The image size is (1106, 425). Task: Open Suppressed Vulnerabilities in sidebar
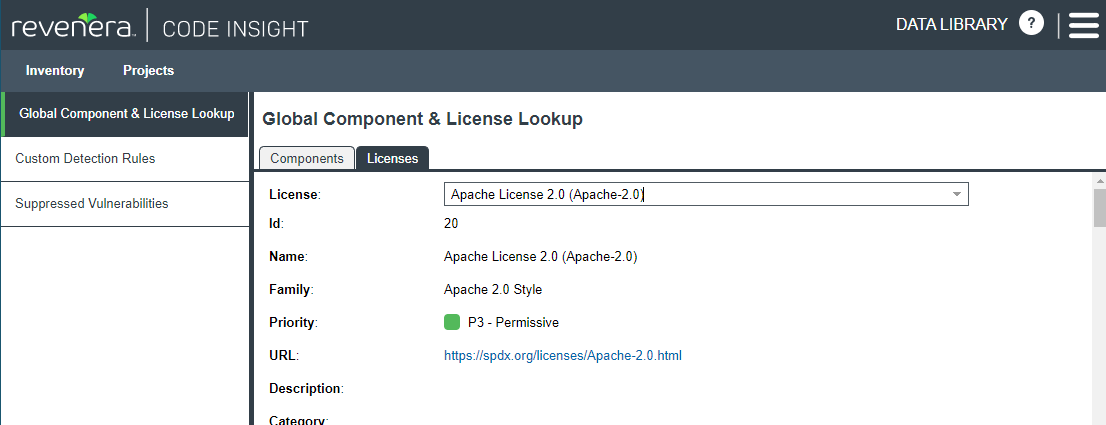click(x=125, y=204)
